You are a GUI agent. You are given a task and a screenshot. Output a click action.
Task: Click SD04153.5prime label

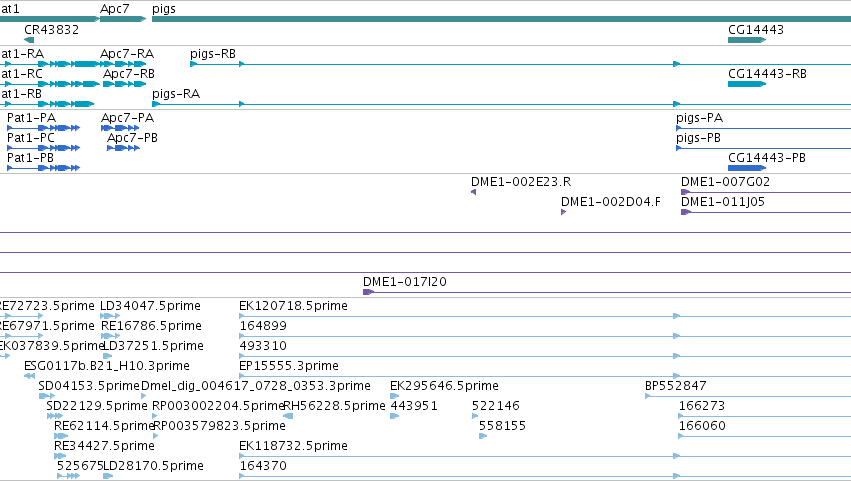tap(89, 386)
